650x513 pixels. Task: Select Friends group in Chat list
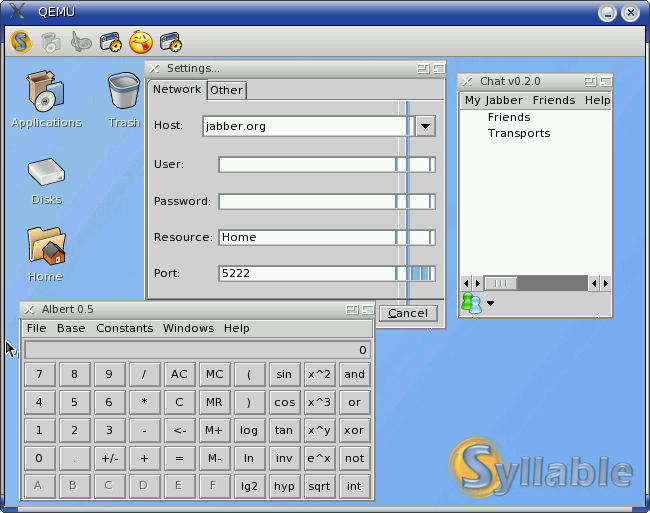pyautogui.click(x=509, y=117)
